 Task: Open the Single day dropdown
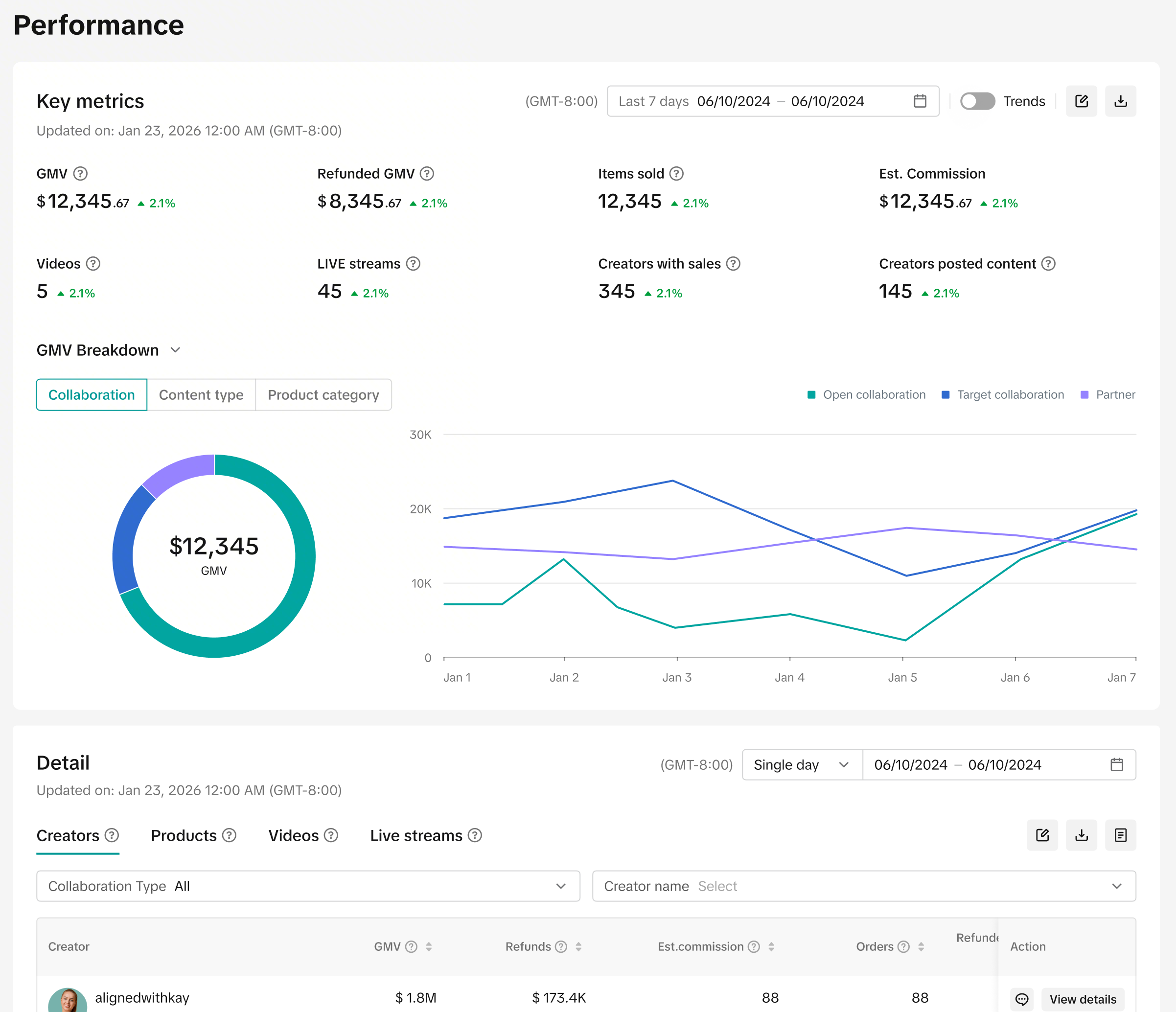[802, 764]
